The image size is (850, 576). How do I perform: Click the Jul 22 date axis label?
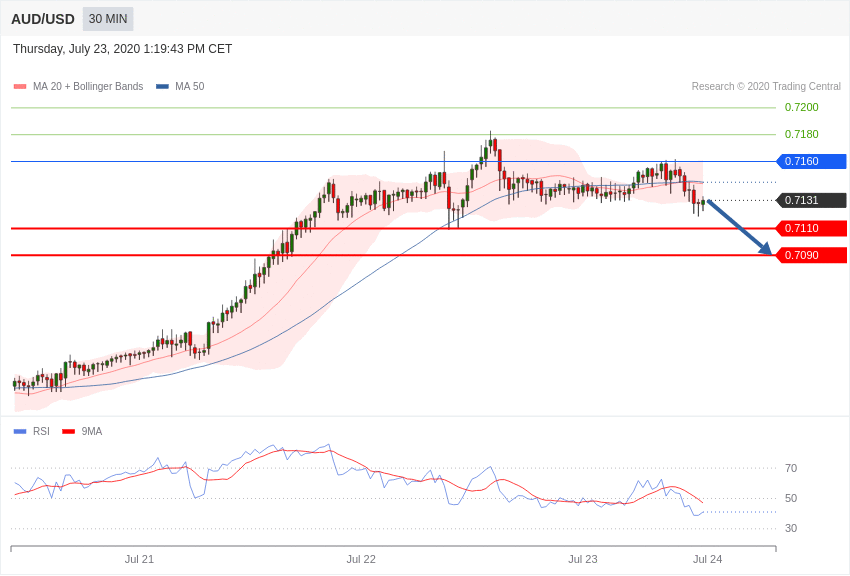361,559
